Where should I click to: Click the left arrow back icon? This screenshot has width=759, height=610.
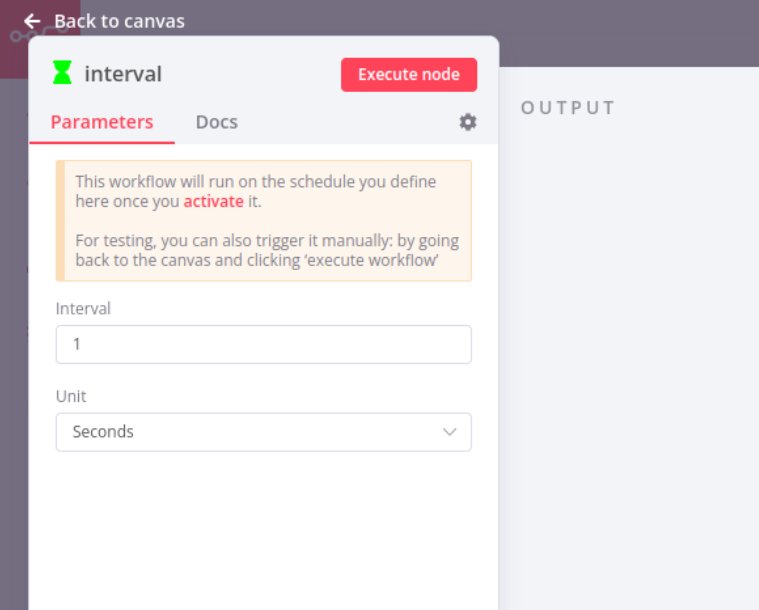point(32,21)
